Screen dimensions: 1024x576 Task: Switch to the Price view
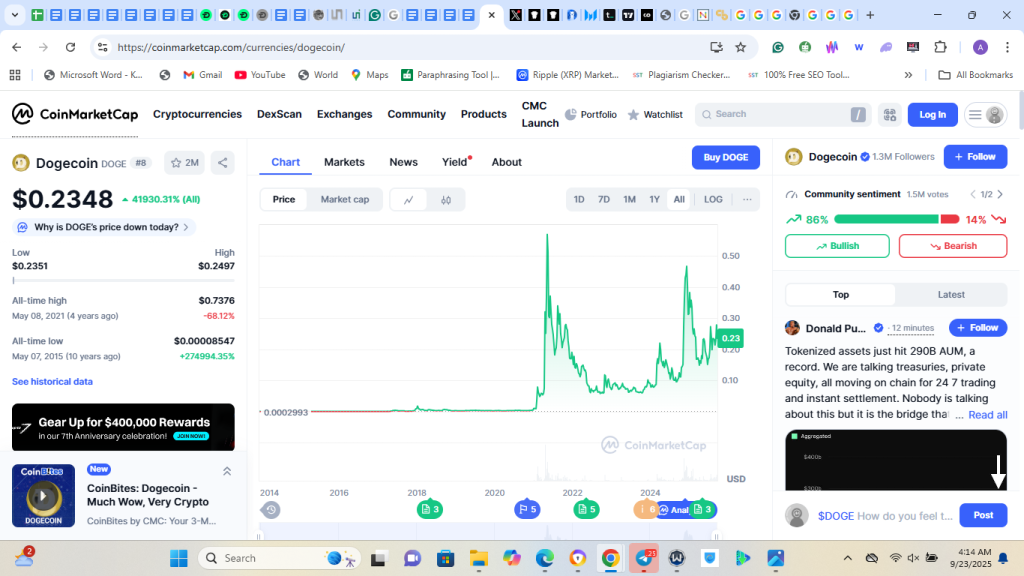tap(283, 200)
